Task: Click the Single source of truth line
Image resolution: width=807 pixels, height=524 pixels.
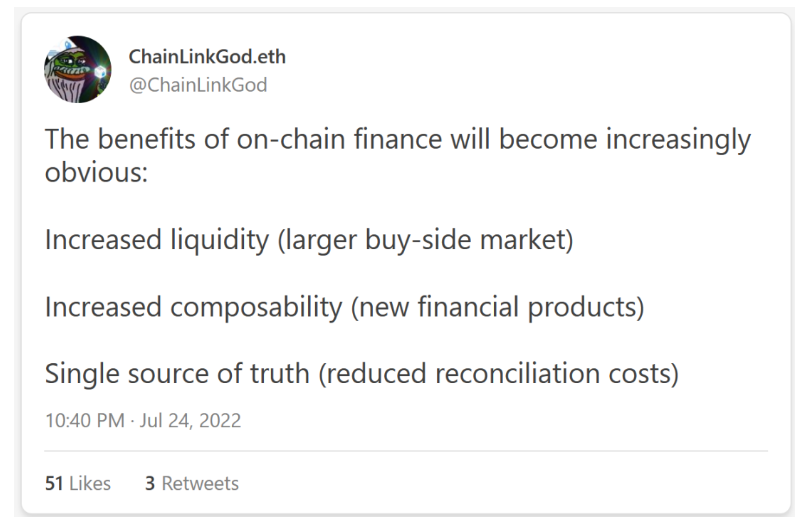Action: point(362,374)
